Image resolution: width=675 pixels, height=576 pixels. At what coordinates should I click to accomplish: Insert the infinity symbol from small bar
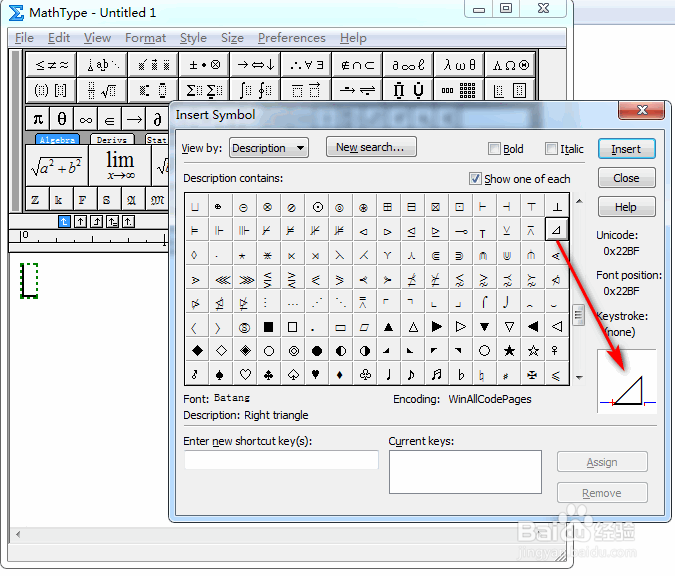pos(86,119)
